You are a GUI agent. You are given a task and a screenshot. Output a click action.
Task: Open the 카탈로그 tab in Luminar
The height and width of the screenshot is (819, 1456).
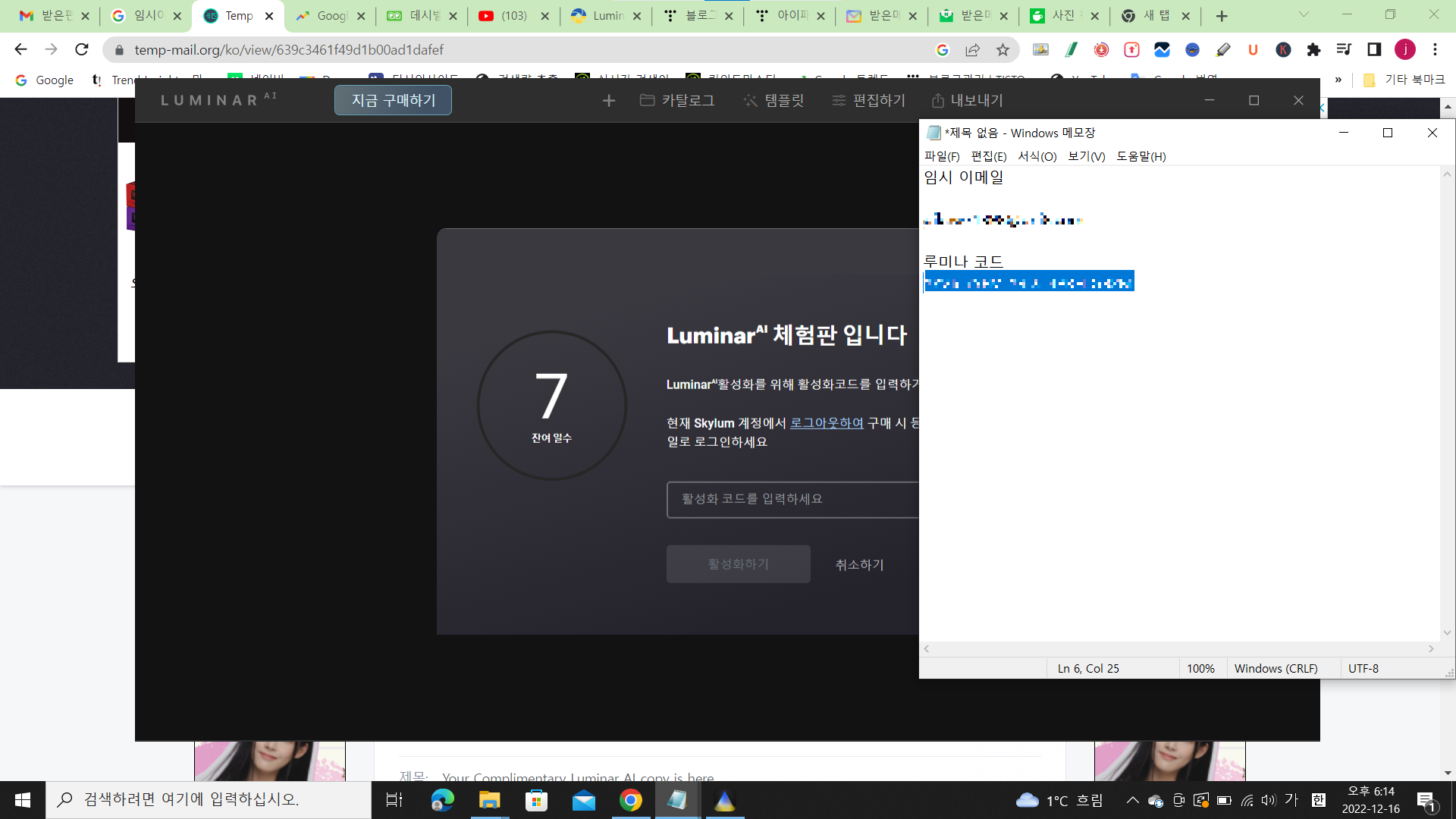pyautogui.click(x=677, y=101)
